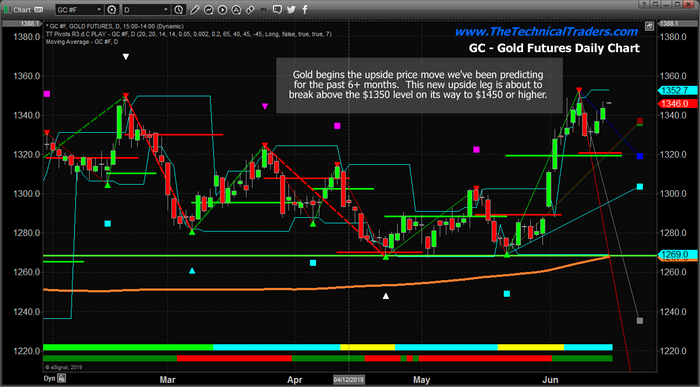Click the TheTechnicalTraders.com link
The image size is (700, 387).
coord(546,32)
